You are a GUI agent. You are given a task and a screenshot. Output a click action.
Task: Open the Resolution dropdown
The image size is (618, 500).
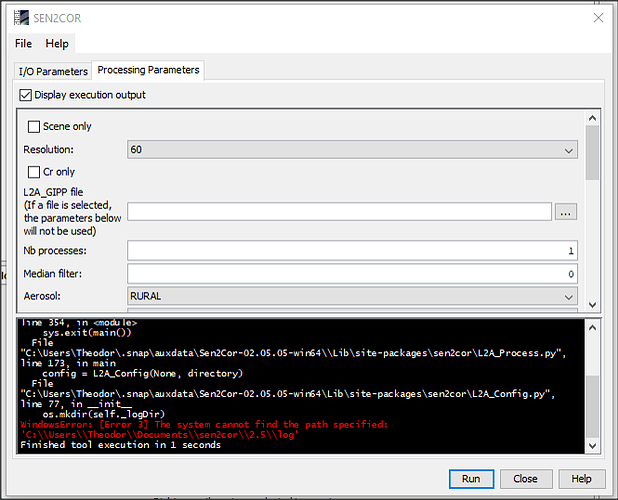point(352,150)
